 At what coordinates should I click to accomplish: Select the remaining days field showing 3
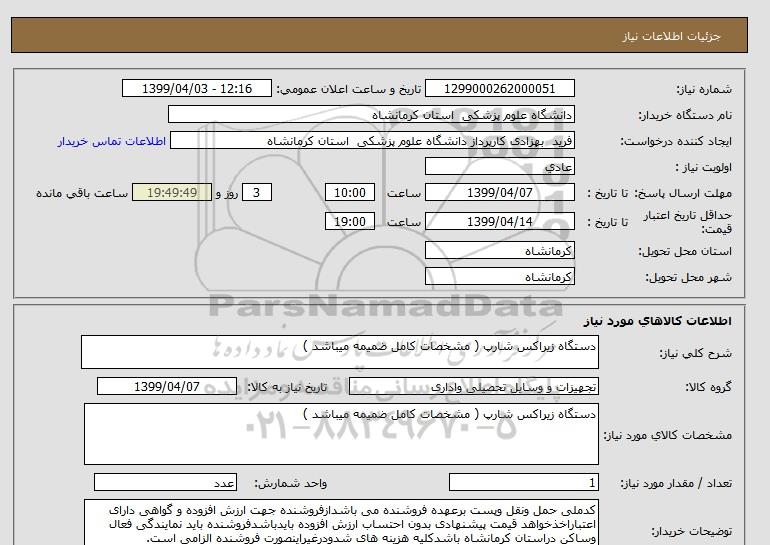tap(256, 192)
